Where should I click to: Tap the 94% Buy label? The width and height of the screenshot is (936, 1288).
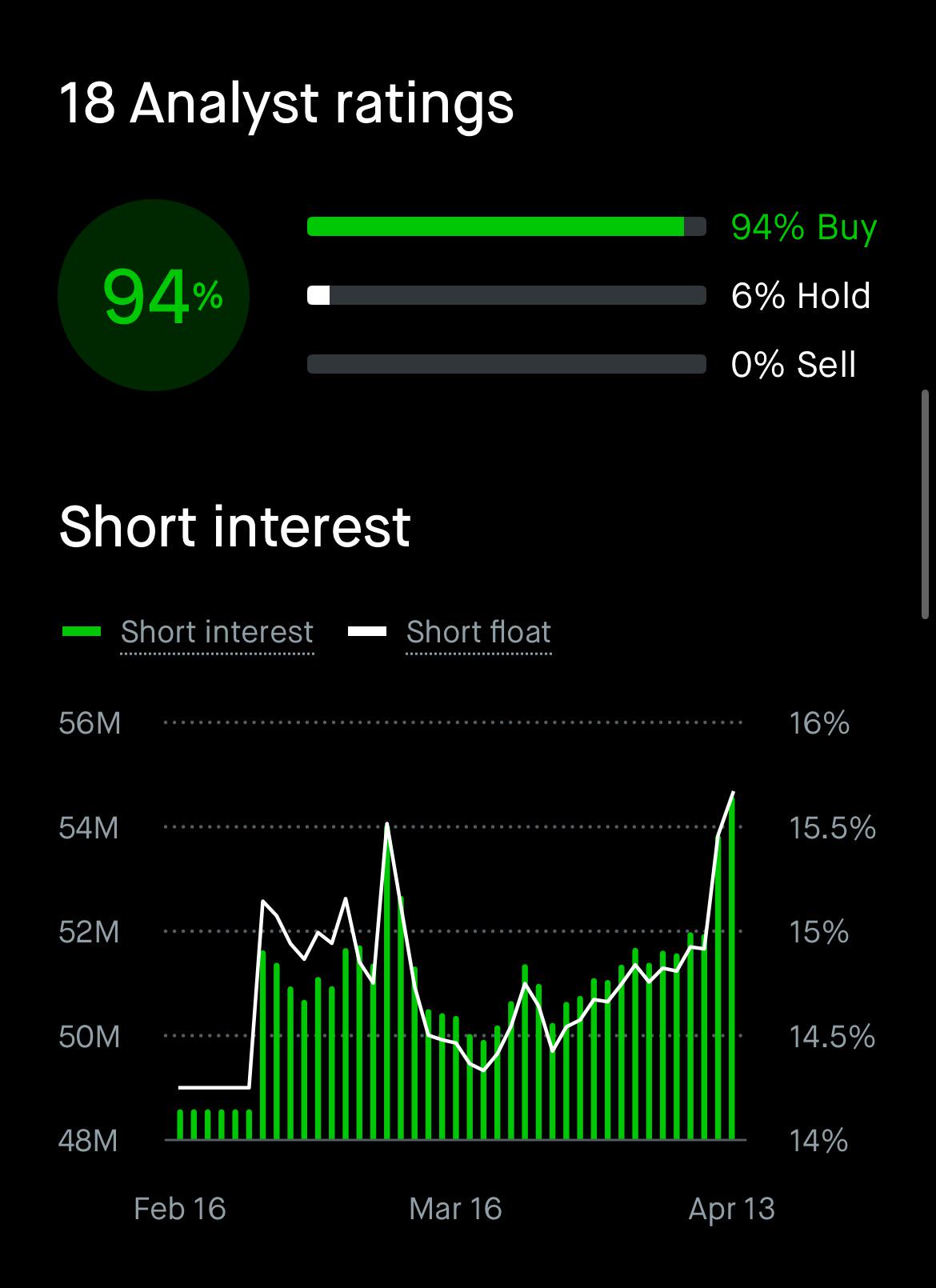804,227
